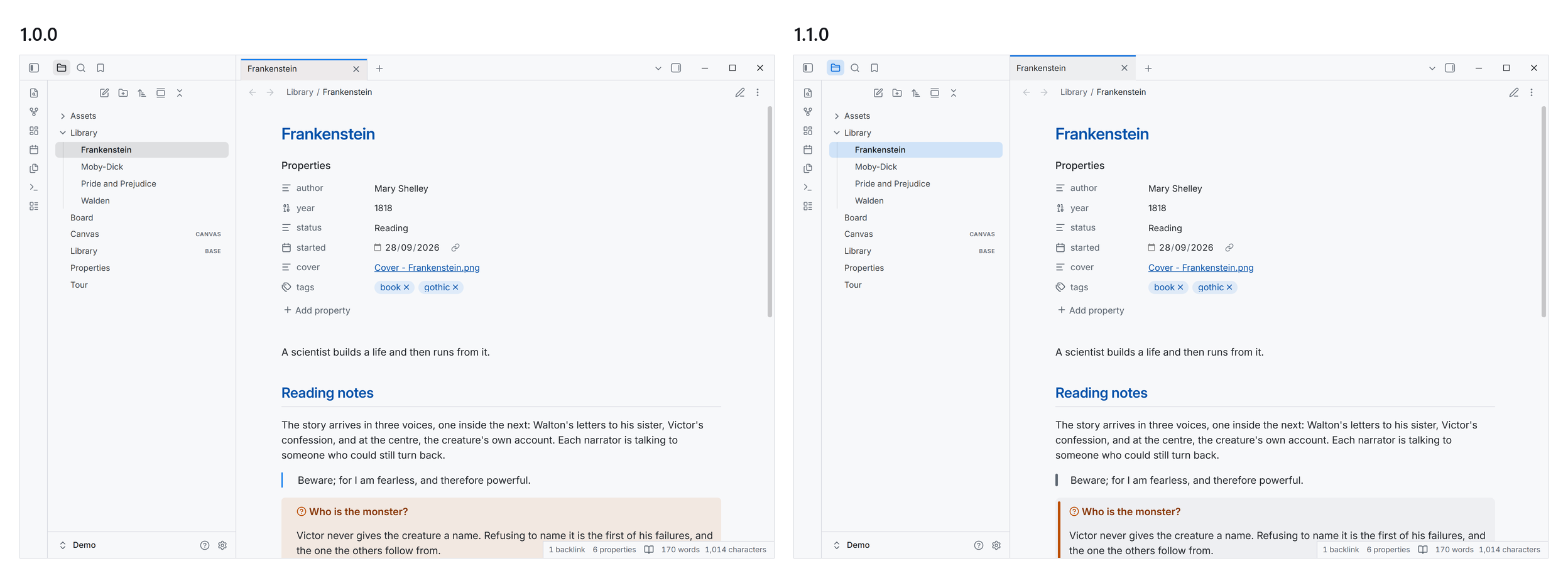
Task: Switch to editing pencil in 1.0.0 note
Action: 740,92
